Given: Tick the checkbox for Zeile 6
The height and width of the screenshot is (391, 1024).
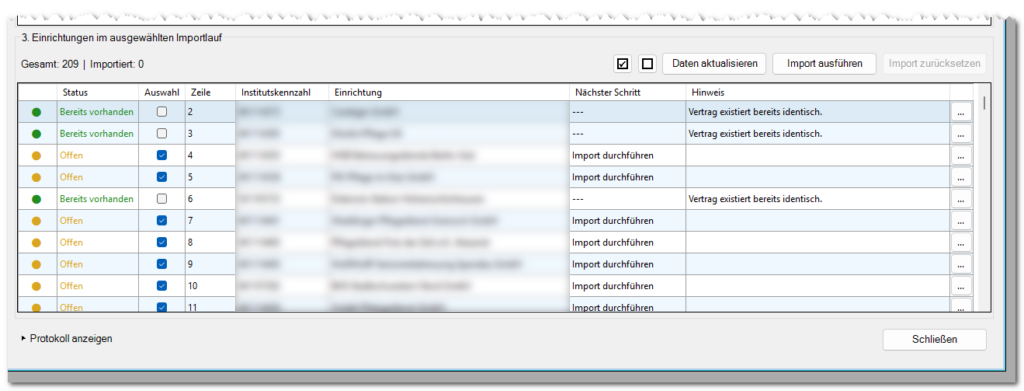Looking at the screenshot, I should 162,198.
